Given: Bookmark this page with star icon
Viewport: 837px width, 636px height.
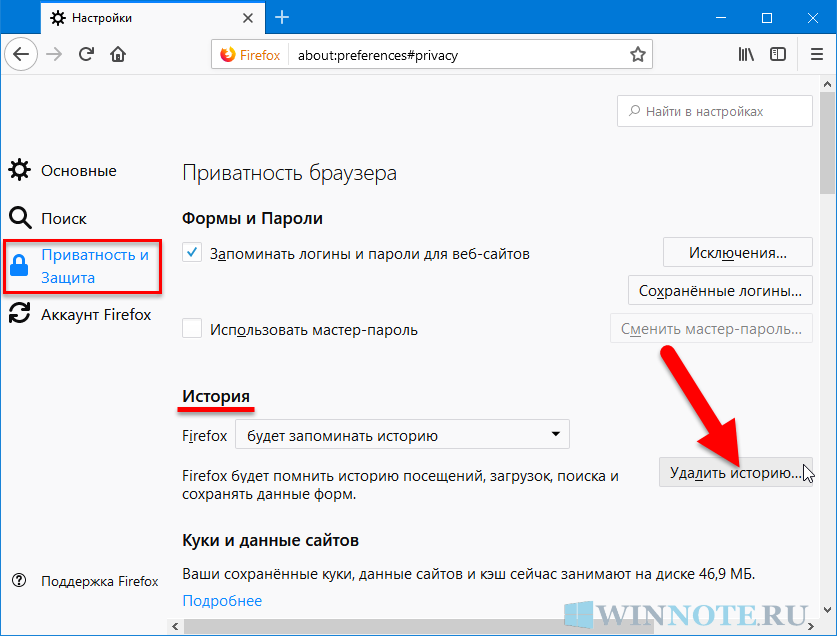Looking at the screenshot, I should click(x=637, y=54).
